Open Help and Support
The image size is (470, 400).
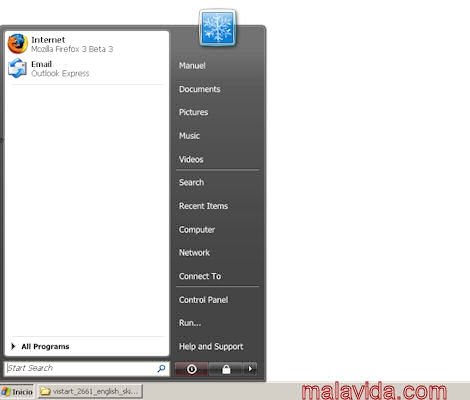coord(211,347)
